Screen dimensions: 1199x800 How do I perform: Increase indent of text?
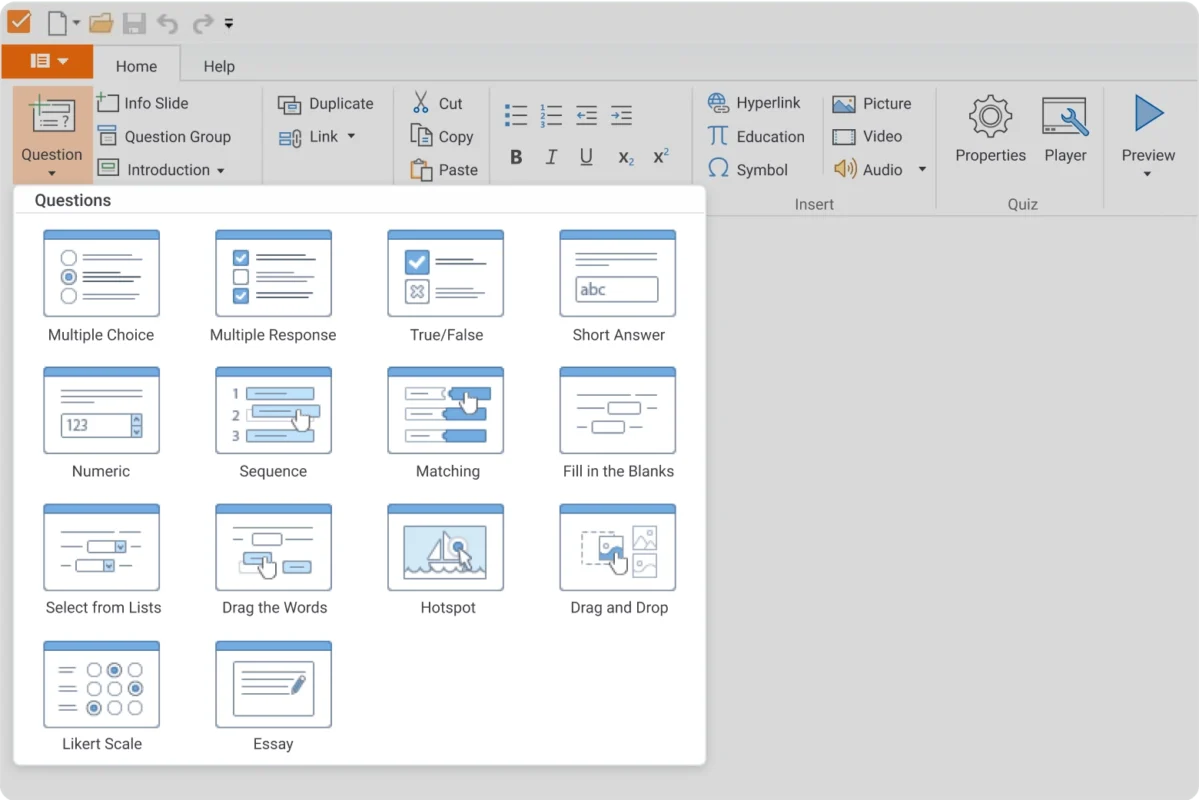[622, 115]
